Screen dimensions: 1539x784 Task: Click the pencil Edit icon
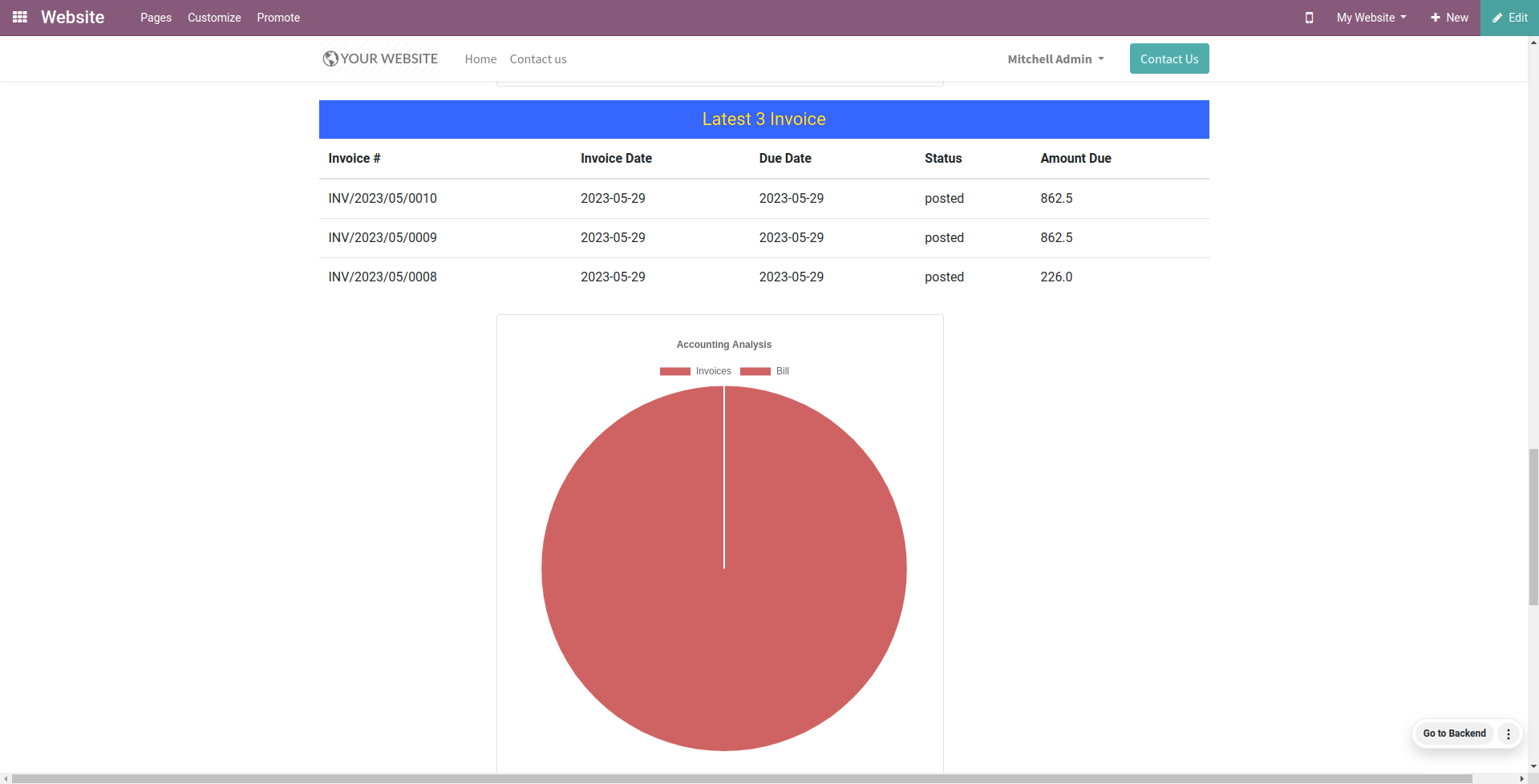pyautogui.click(x=1497, y=18)
